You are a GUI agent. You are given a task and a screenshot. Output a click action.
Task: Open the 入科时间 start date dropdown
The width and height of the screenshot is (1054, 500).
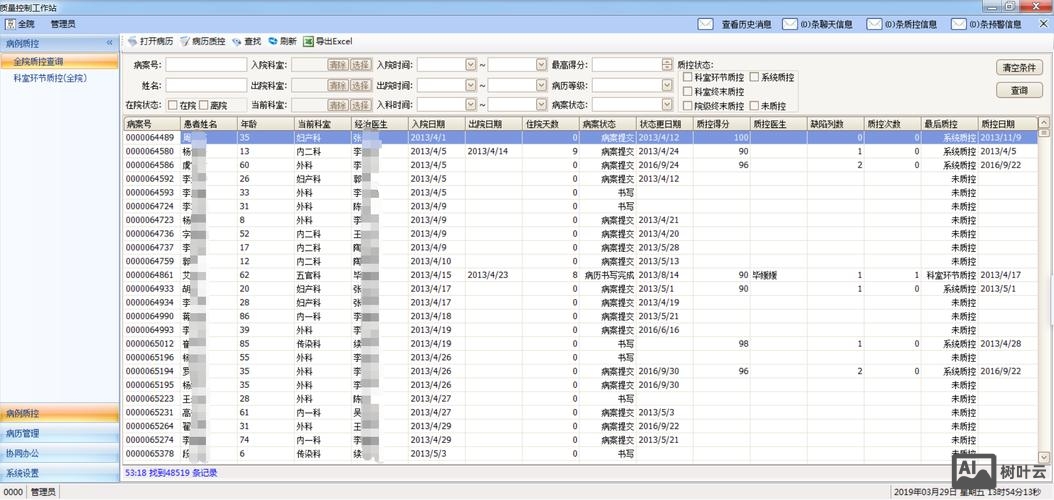[471, 105]
